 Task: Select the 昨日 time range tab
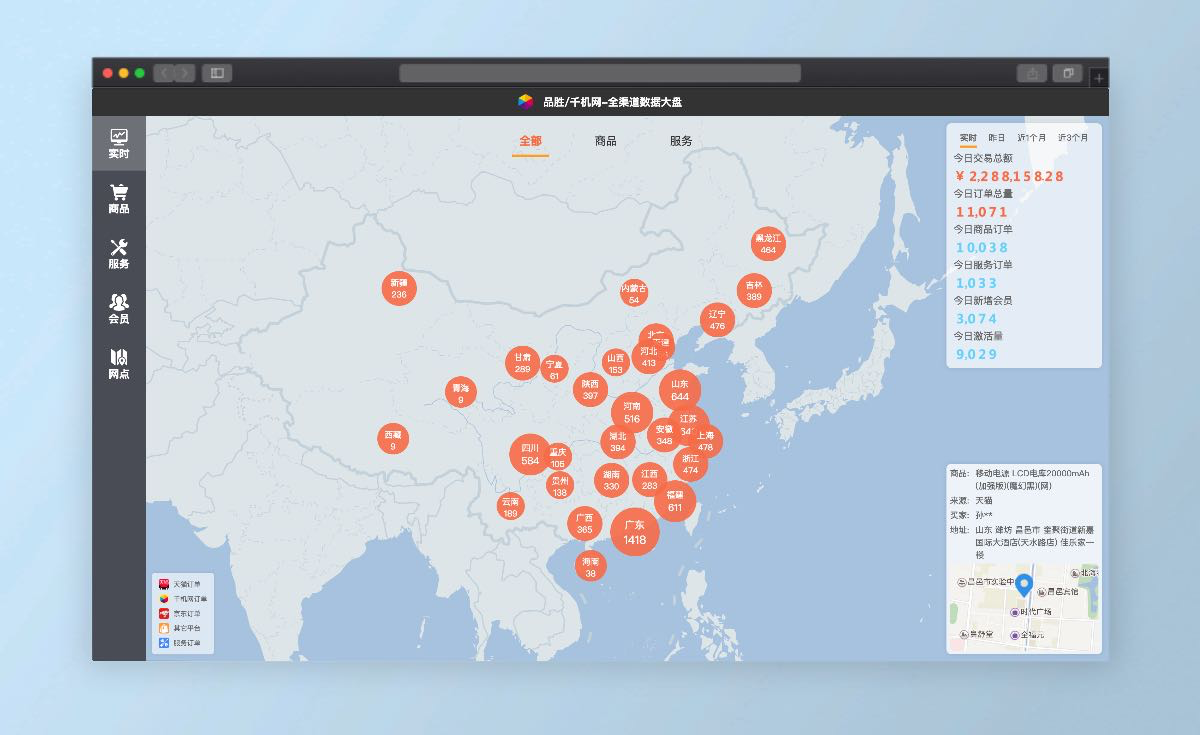pyautogui.click(x=997, y=137)
